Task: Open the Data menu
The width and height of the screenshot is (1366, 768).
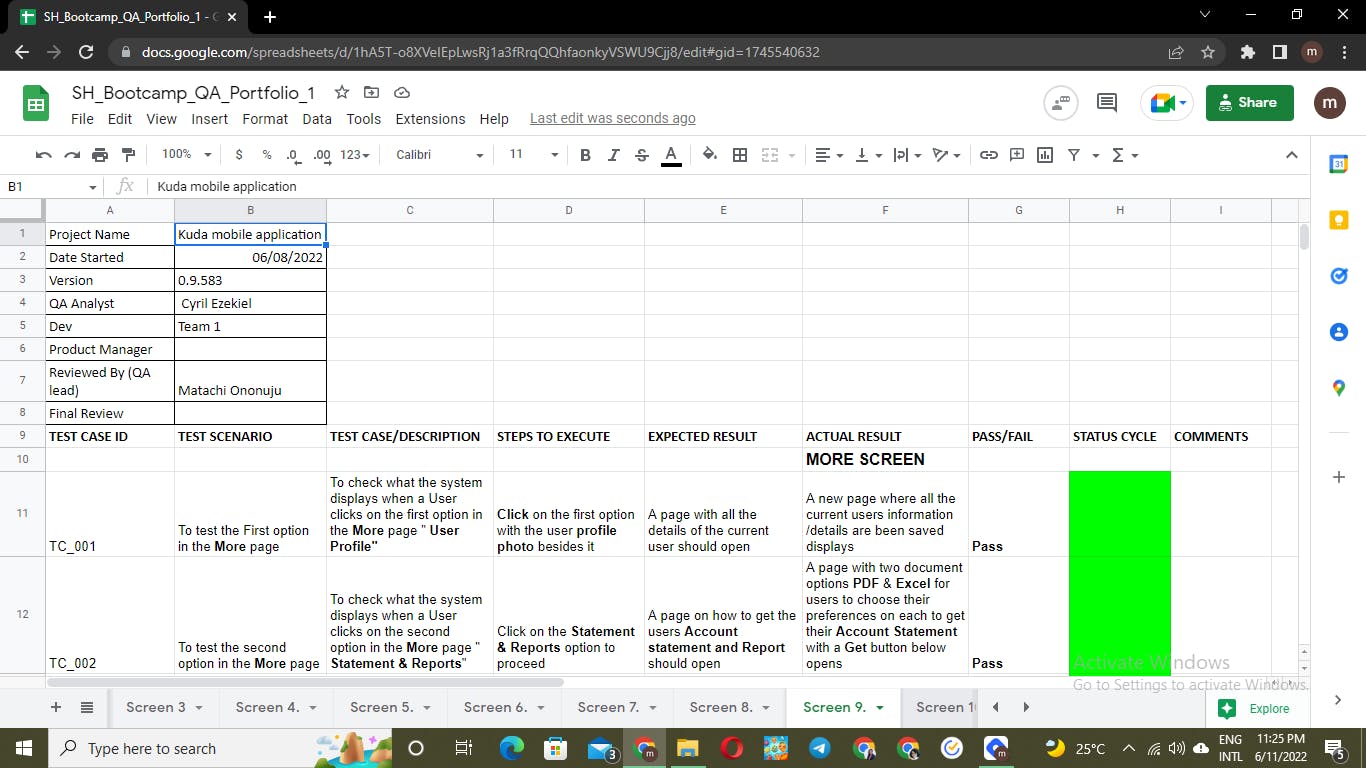Action: tap(317, 118)
